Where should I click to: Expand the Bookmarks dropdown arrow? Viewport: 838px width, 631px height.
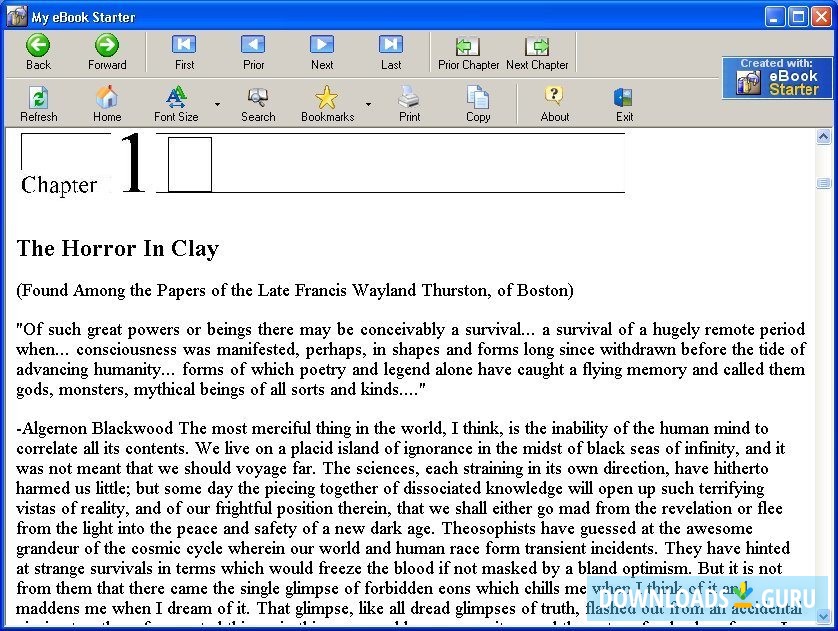[x=368, y=104]
